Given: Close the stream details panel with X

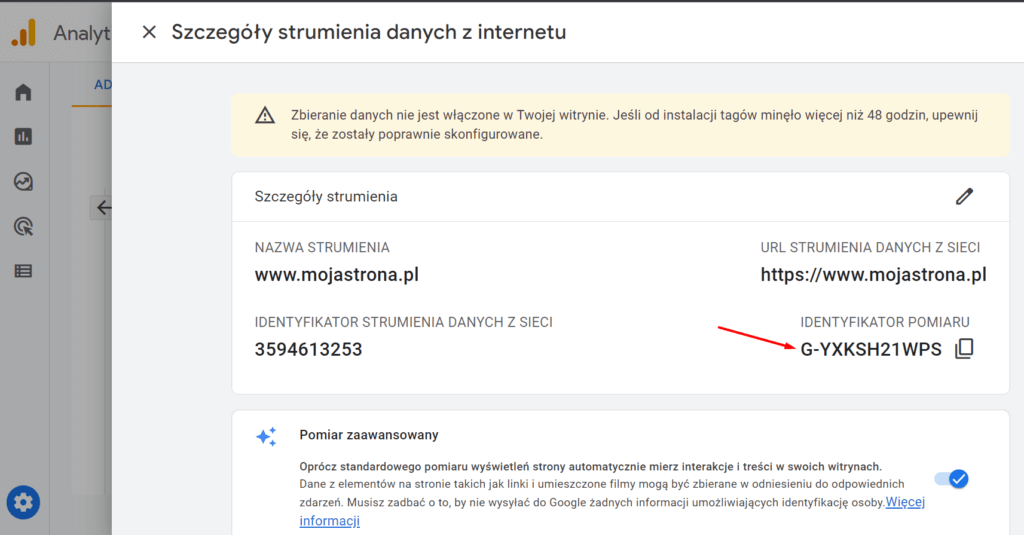Looking at the screenshot, I should [x=149, y=32].
